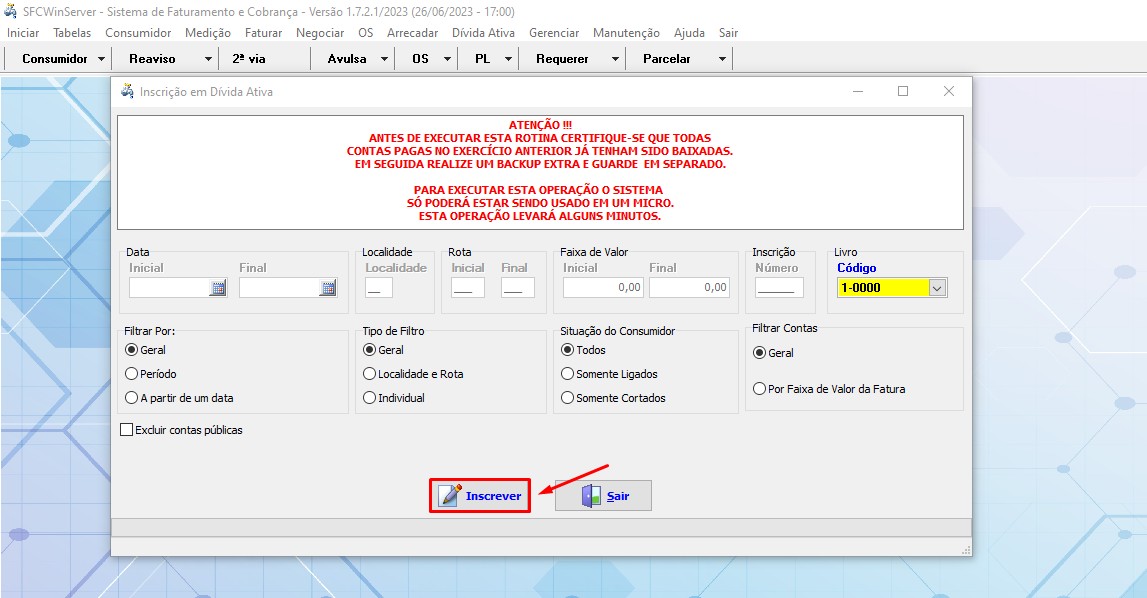Open the Data Inicial calendar picker
The image size is (1147, 598).
217,287
